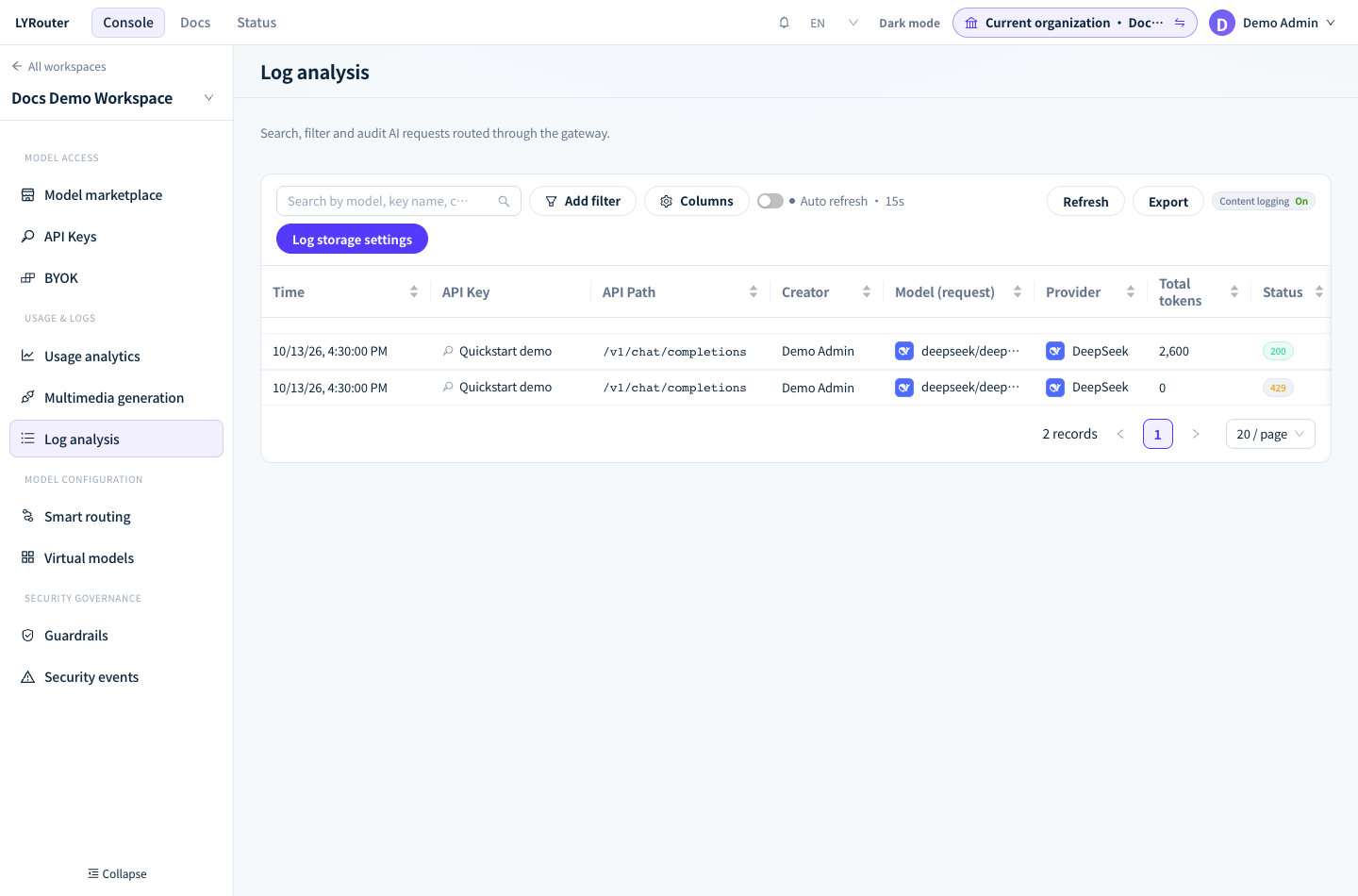Select Security events menu item
Image resolution: width=1358 pixels, height=896 pixels.
click(116, 677)
